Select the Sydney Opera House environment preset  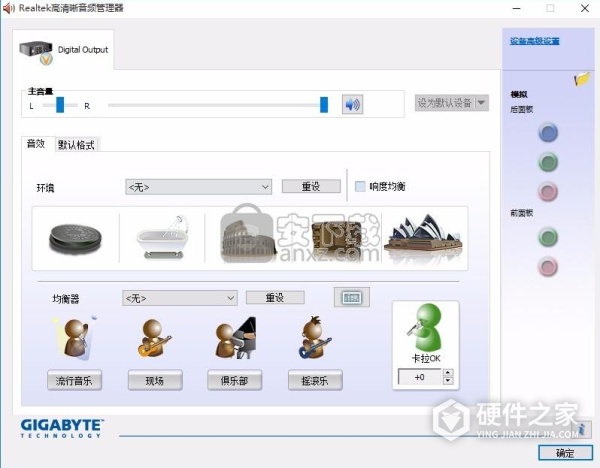(x=424, y=235)
